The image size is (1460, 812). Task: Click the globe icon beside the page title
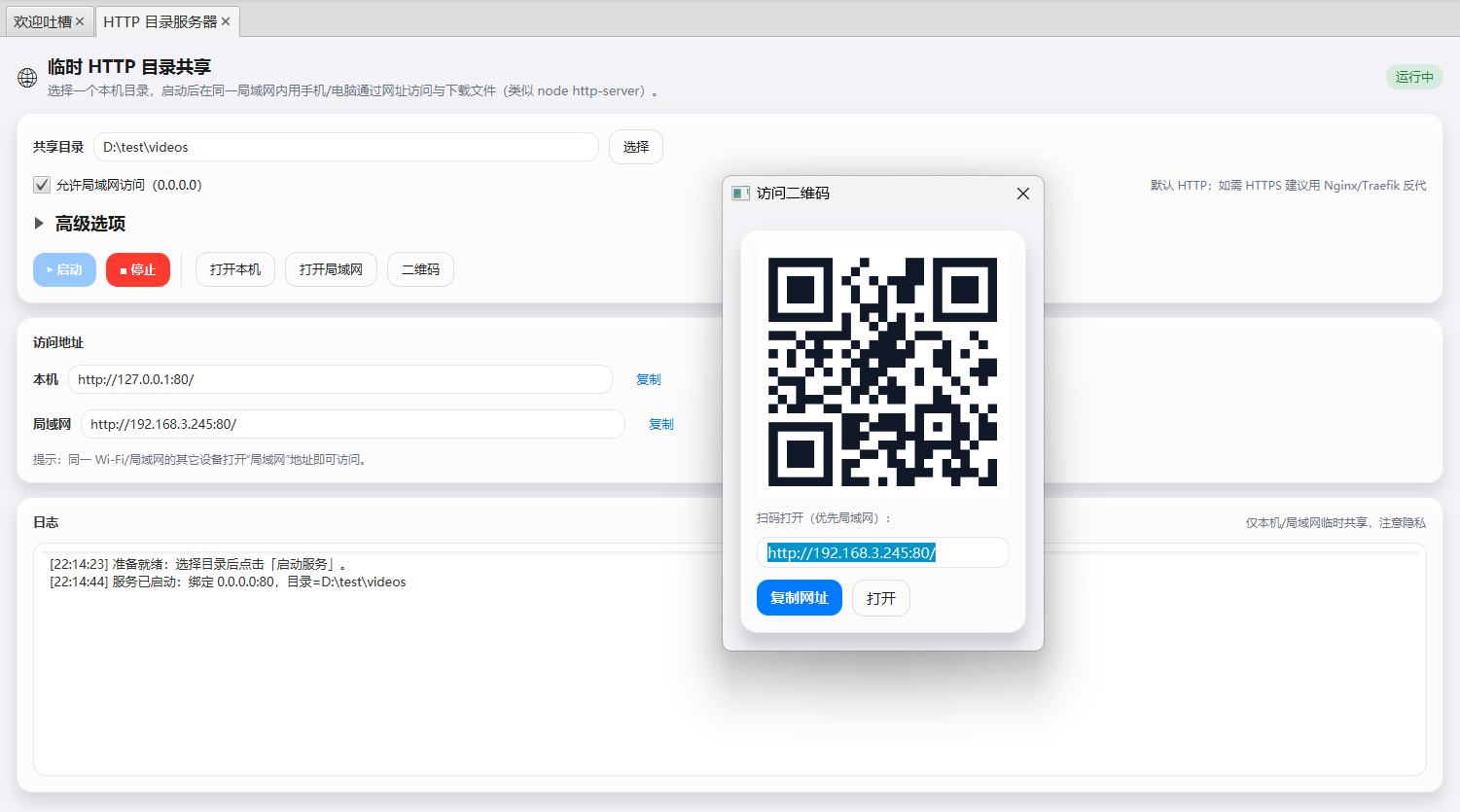tap(27, 78)
